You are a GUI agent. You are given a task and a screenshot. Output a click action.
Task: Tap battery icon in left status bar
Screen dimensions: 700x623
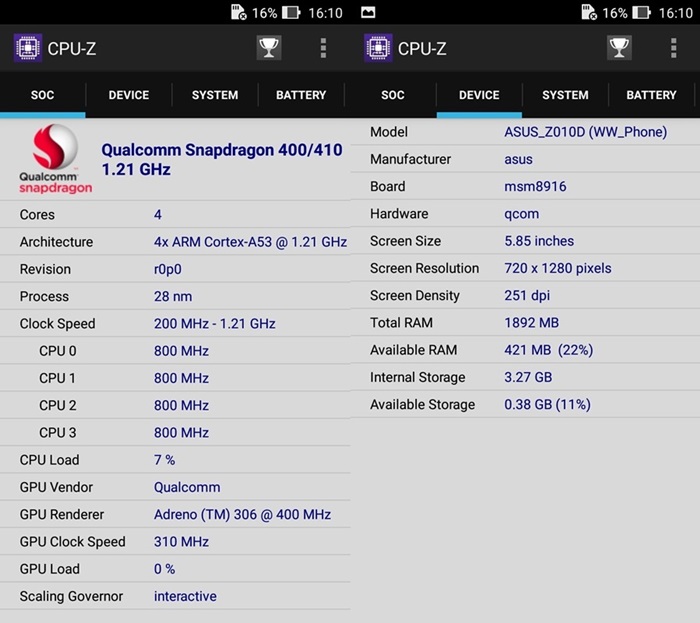291,12
